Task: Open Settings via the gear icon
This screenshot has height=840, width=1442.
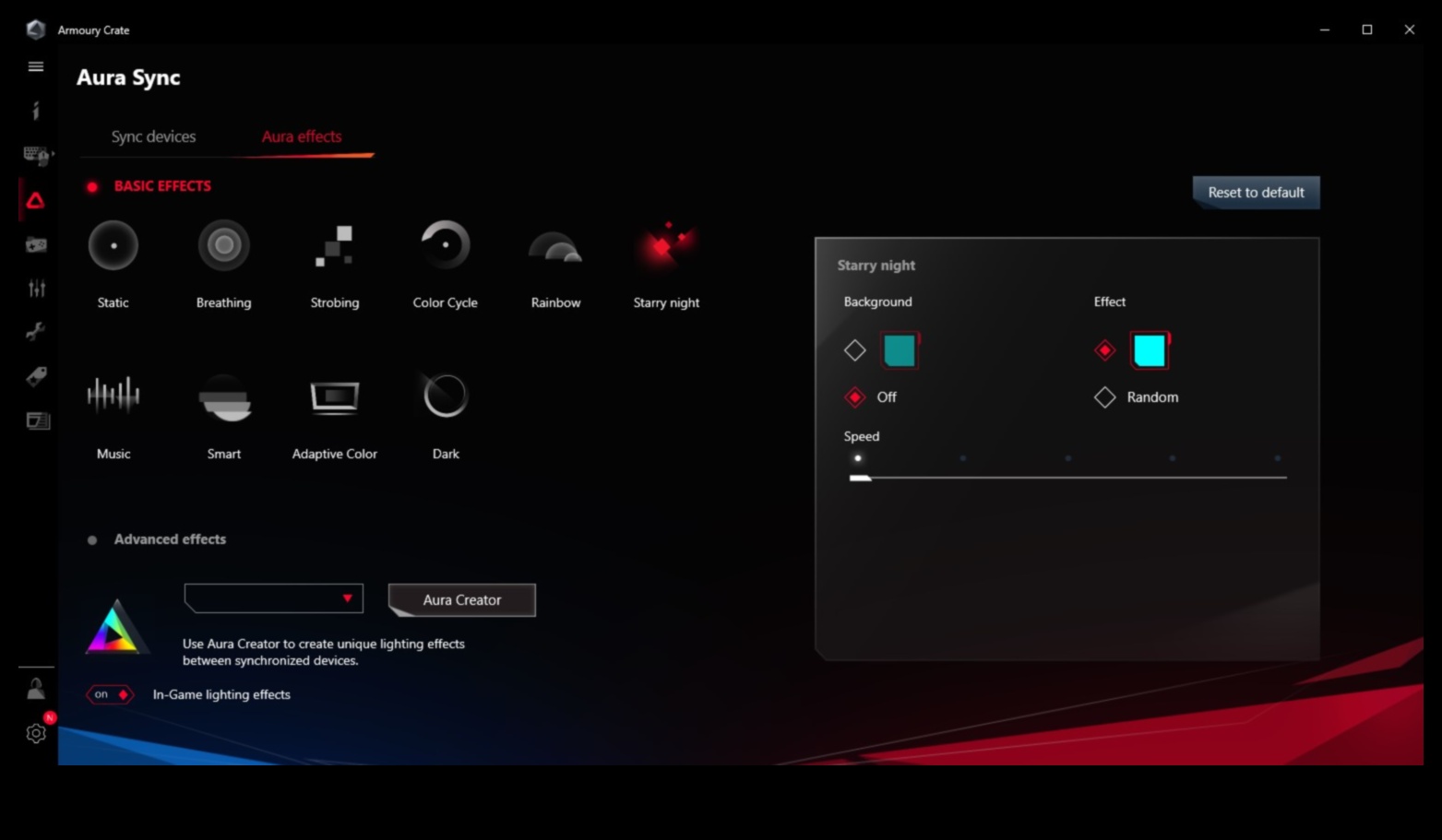Action: click(36, 733)
